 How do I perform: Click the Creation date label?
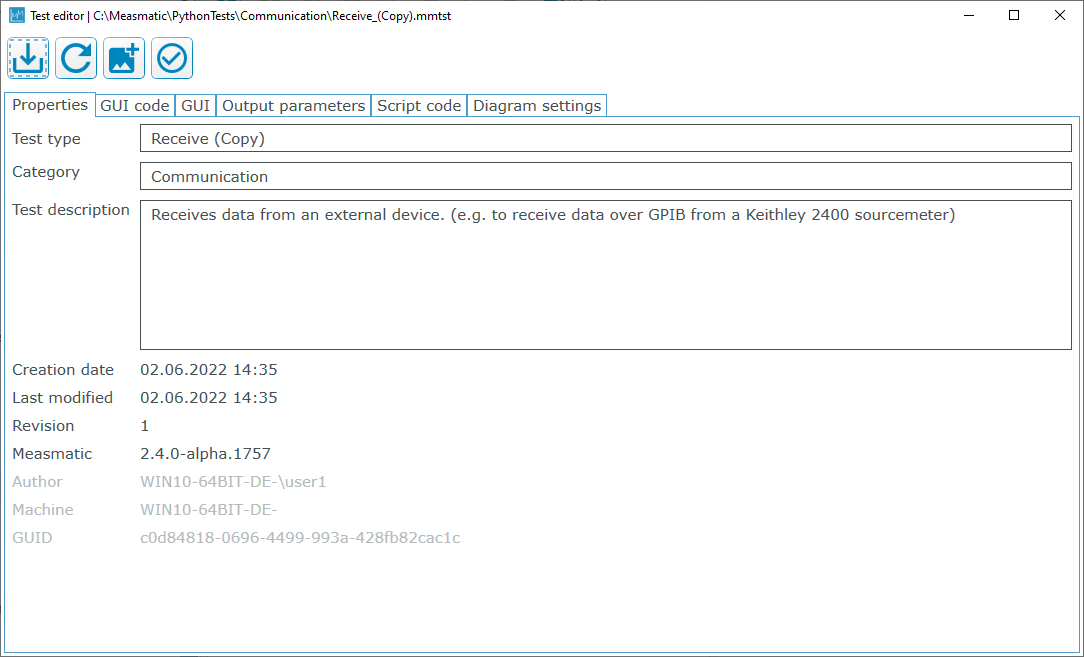pyautogui.click(x=63, y=370)
